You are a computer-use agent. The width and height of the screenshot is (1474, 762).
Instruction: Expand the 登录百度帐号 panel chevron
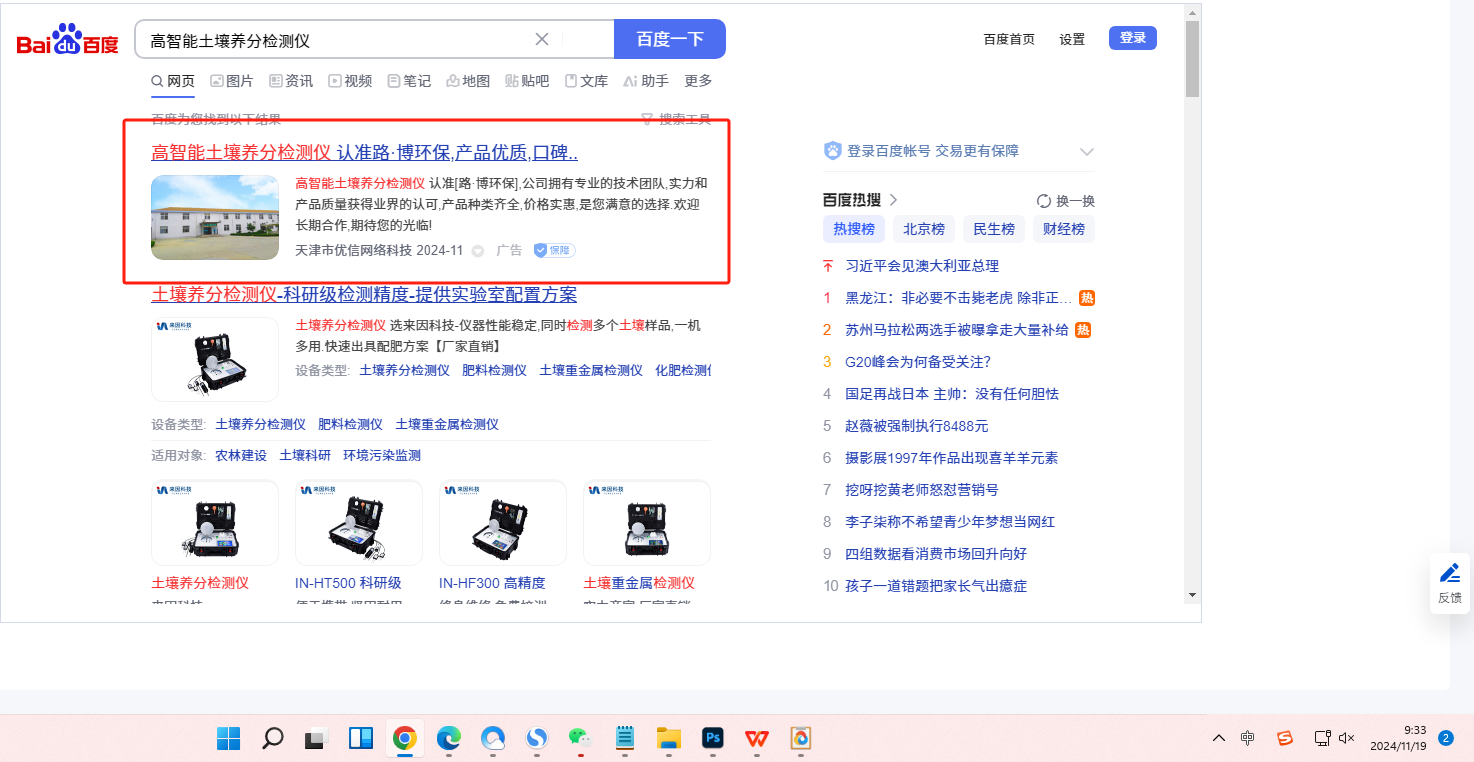1087,152
